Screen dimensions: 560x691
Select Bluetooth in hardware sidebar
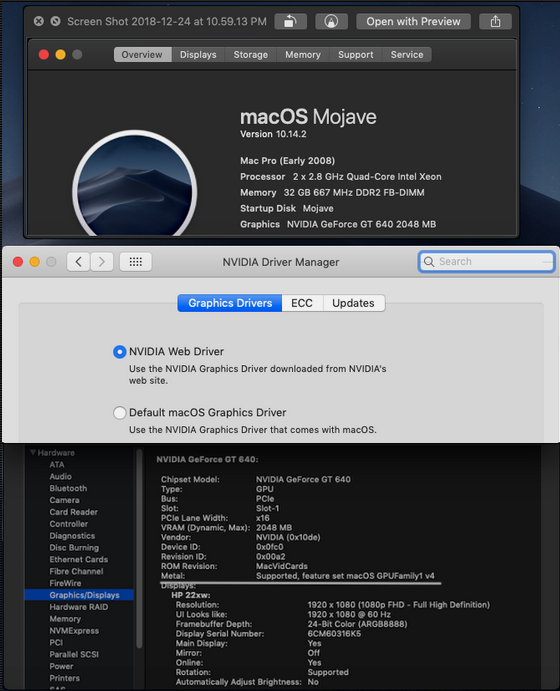(x=68, y=488)
